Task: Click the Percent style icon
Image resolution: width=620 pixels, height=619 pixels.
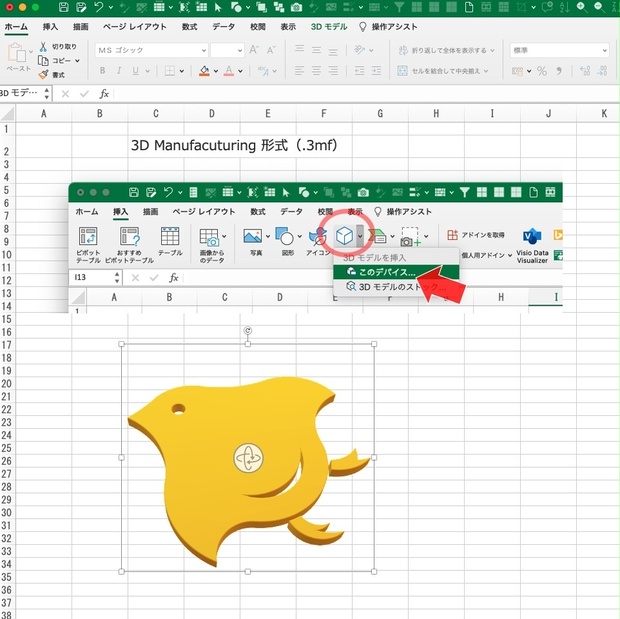Action: [542, 71]
